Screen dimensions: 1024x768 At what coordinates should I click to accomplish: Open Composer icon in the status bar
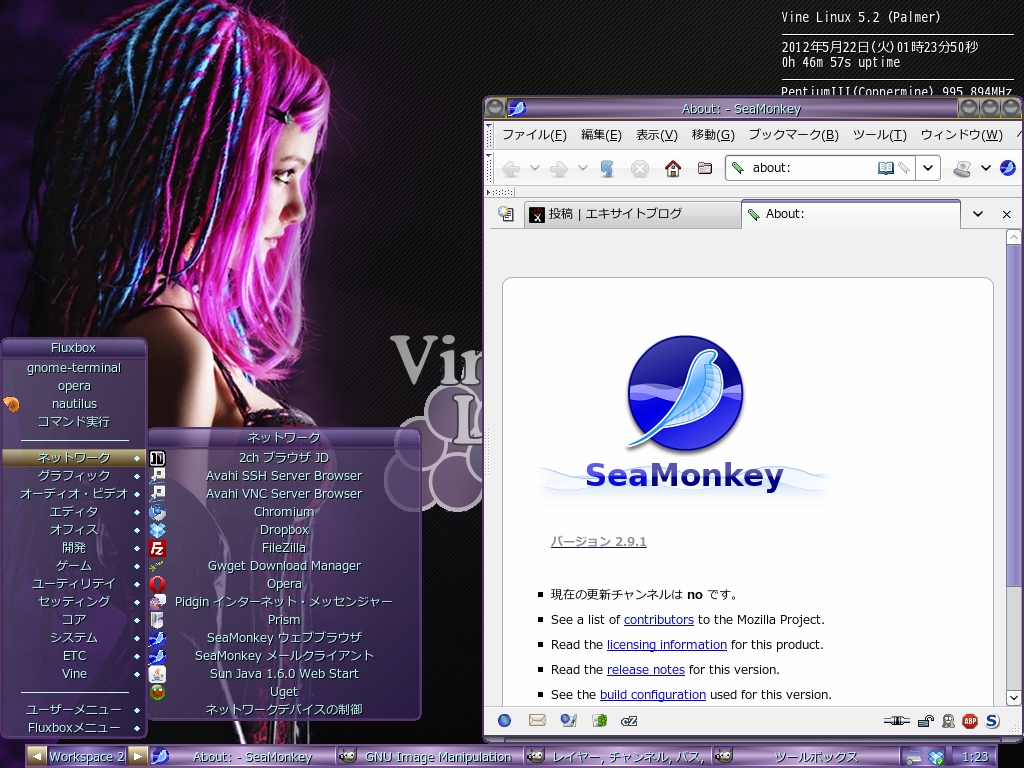tap(568, 720)
